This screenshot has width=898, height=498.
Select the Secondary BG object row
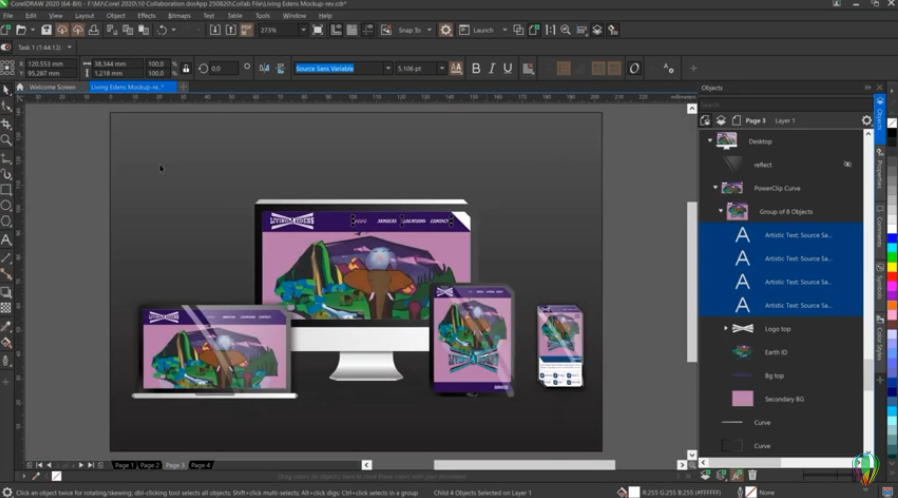click(781, 399)
